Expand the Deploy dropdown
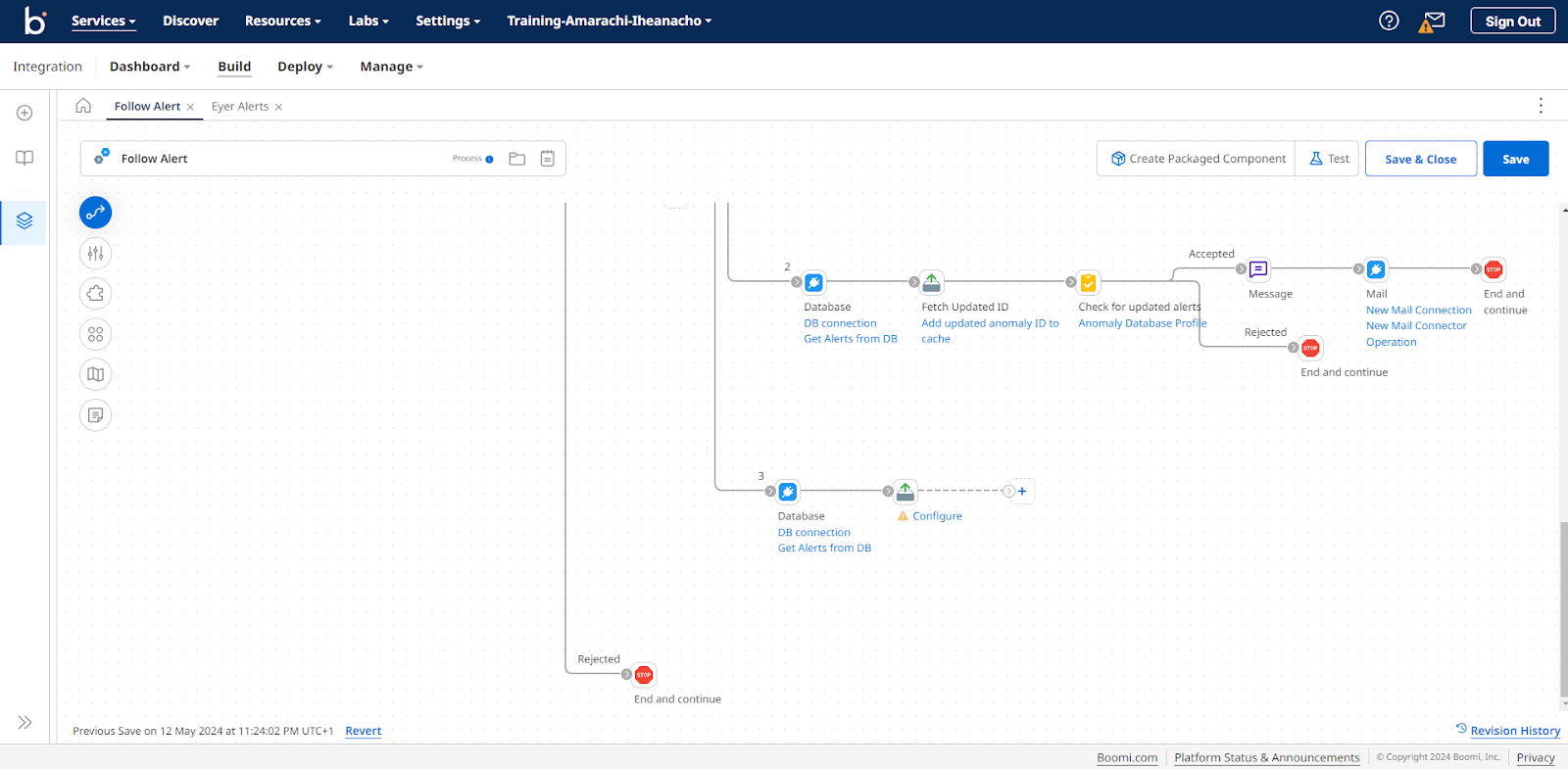This screenshot has height=769, width=1568. pos(305,67)
